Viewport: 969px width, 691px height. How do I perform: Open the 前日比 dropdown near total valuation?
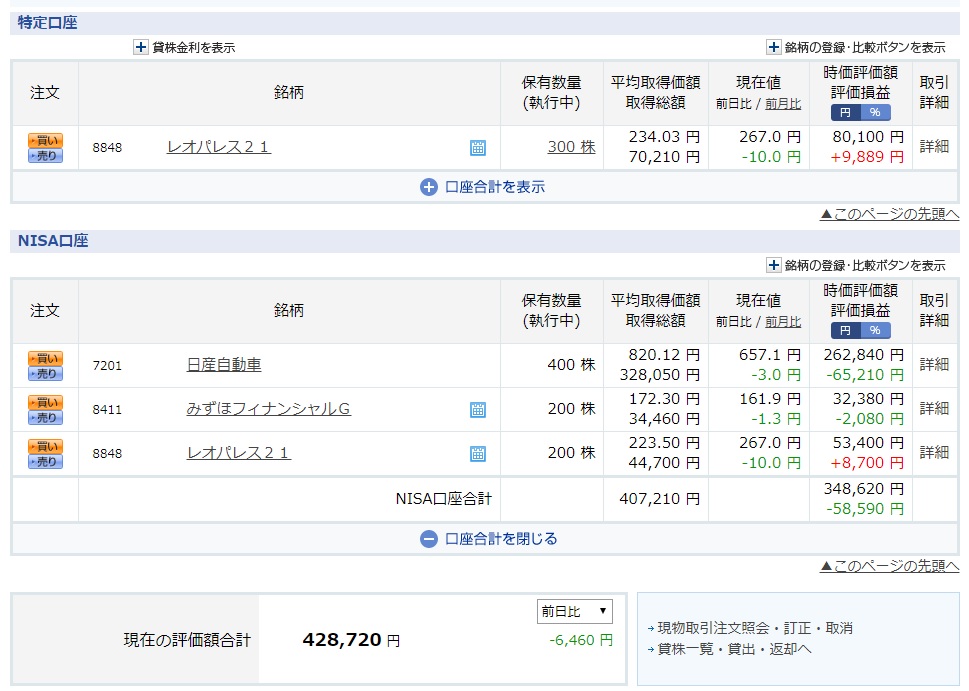click(x=575, y=611)
